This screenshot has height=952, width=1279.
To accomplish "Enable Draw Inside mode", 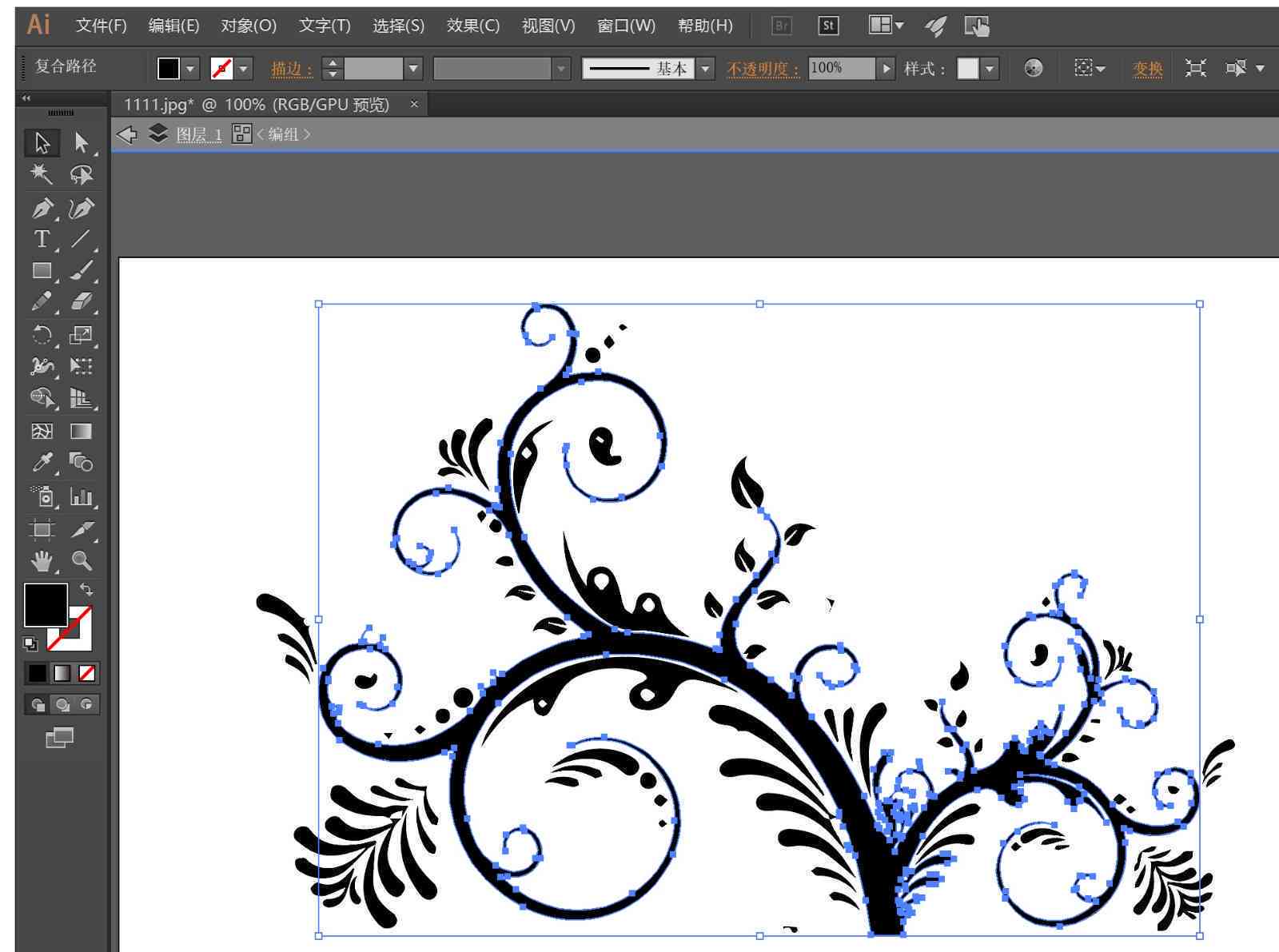I will coord(86,704).
